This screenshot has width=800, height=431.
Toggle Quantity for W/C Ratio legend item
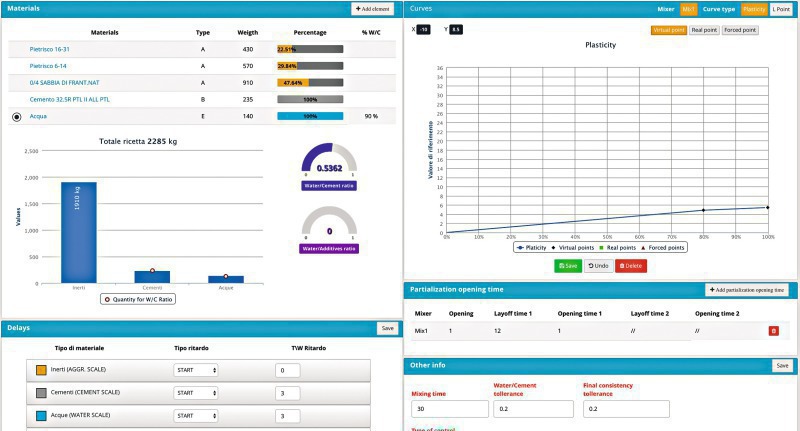[138, 299]
